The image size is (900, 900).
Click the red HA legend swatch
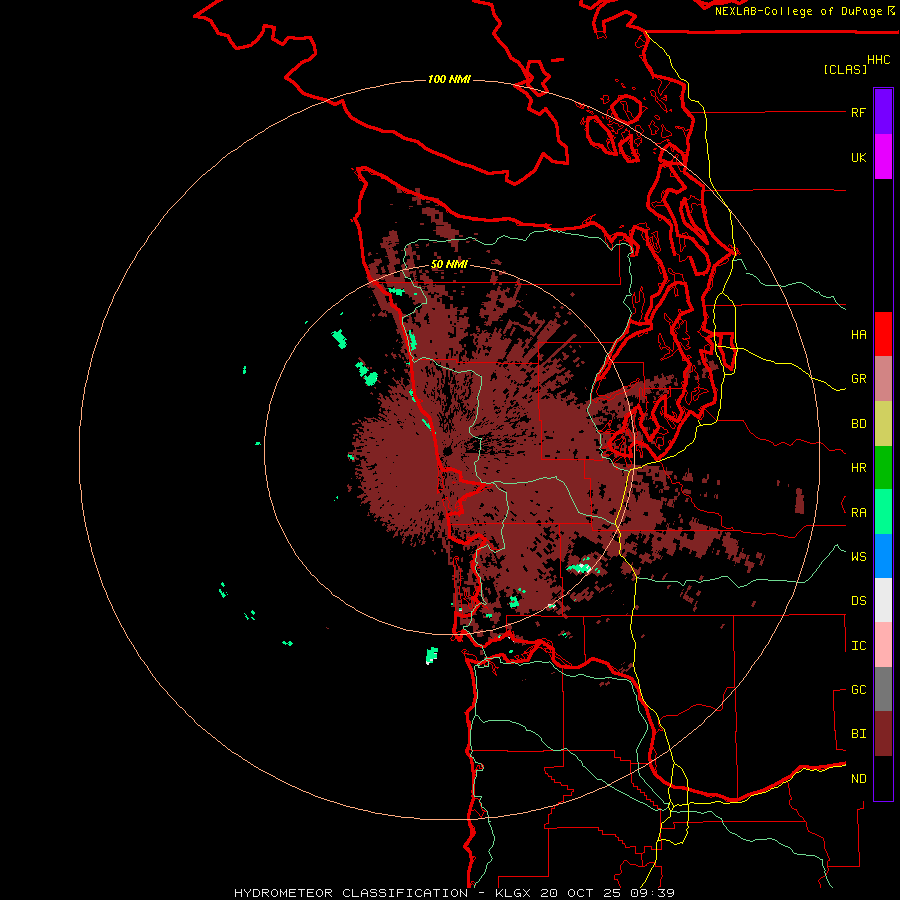(883, 334)
